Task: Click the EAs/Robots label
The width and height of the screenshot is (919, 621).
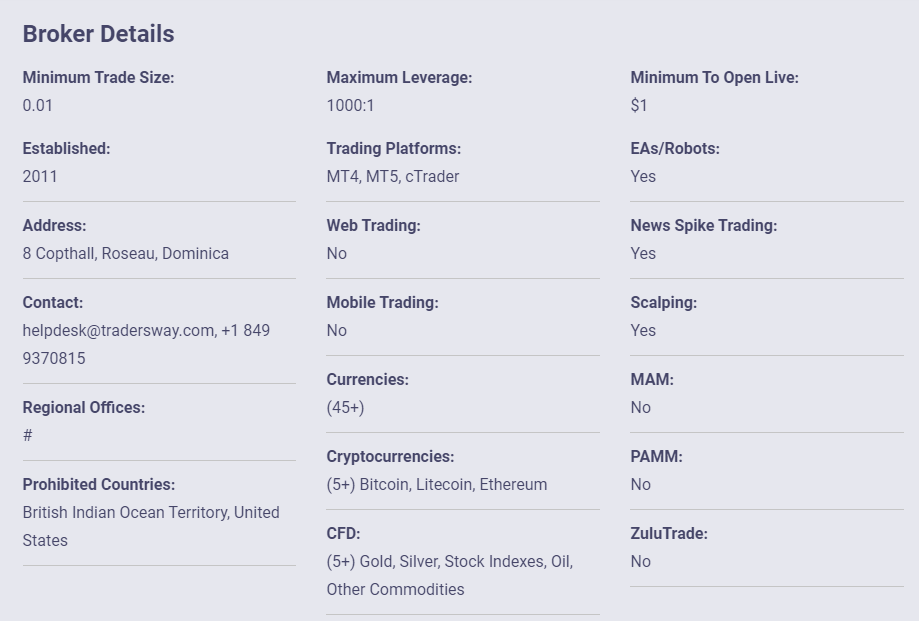Action: [675, 149]
